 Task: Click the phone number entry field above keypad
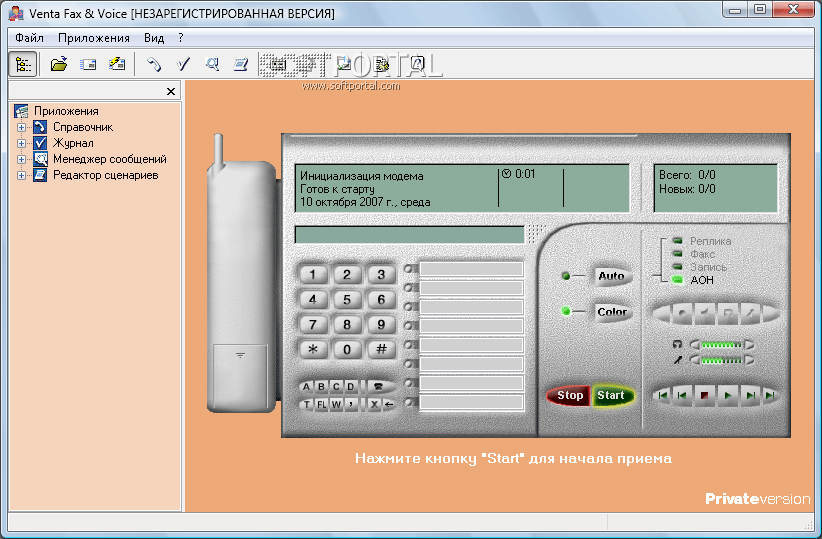pos(409,234)
